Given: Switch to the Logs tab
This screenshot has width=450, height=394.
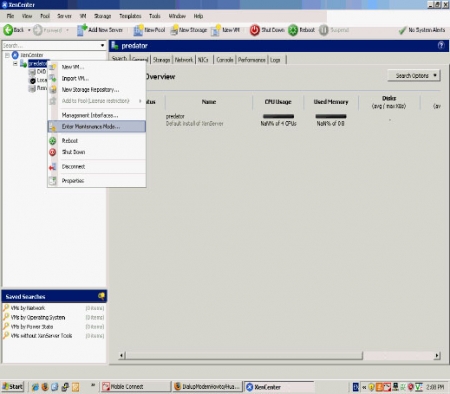Looking at the screenshot, I should [275, 60].
